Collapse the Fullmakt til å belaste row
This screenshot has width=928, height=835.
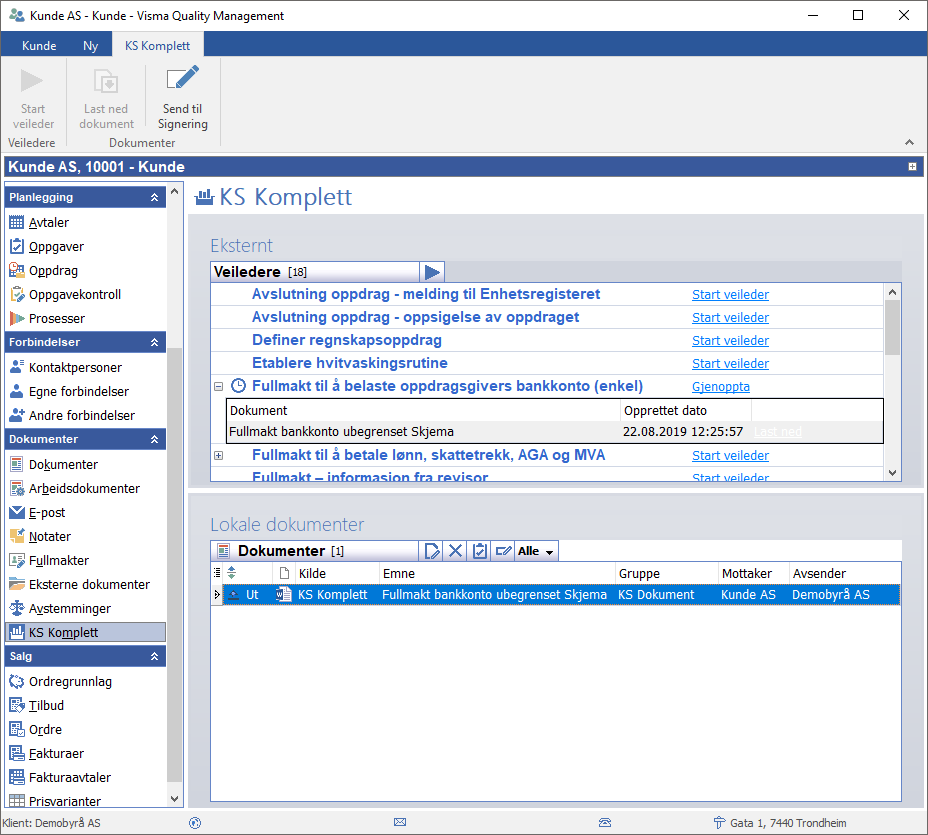coord(218,386)
